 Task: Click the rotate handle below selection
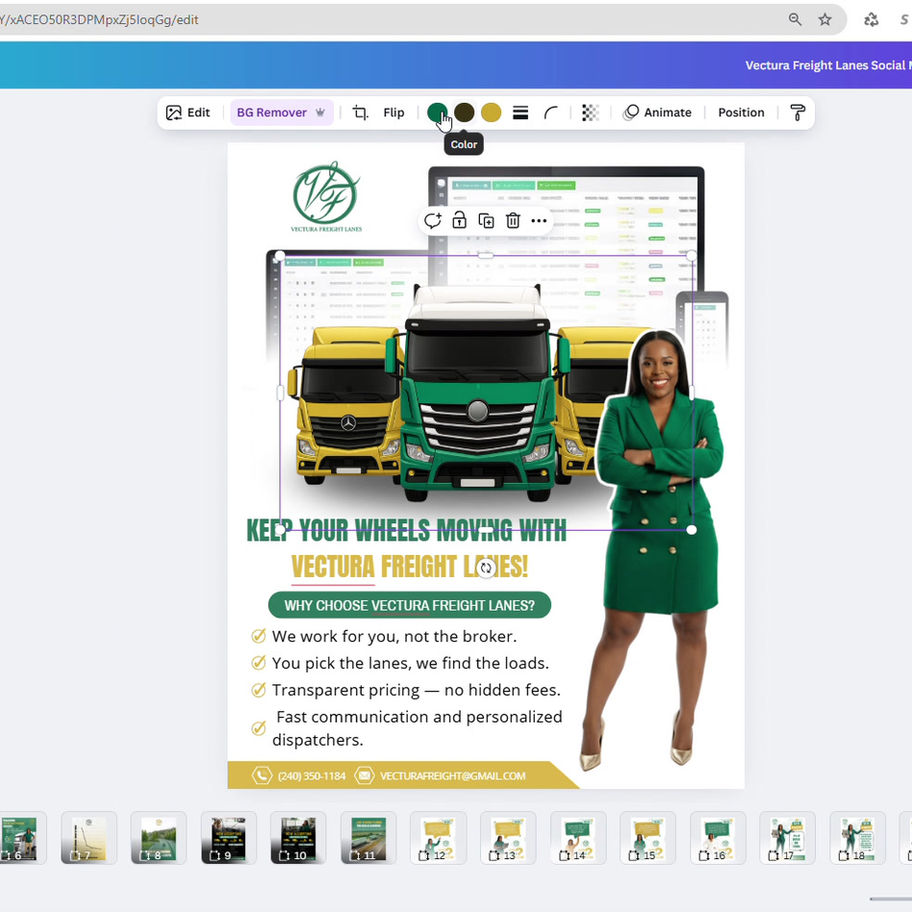pos(486,568)
